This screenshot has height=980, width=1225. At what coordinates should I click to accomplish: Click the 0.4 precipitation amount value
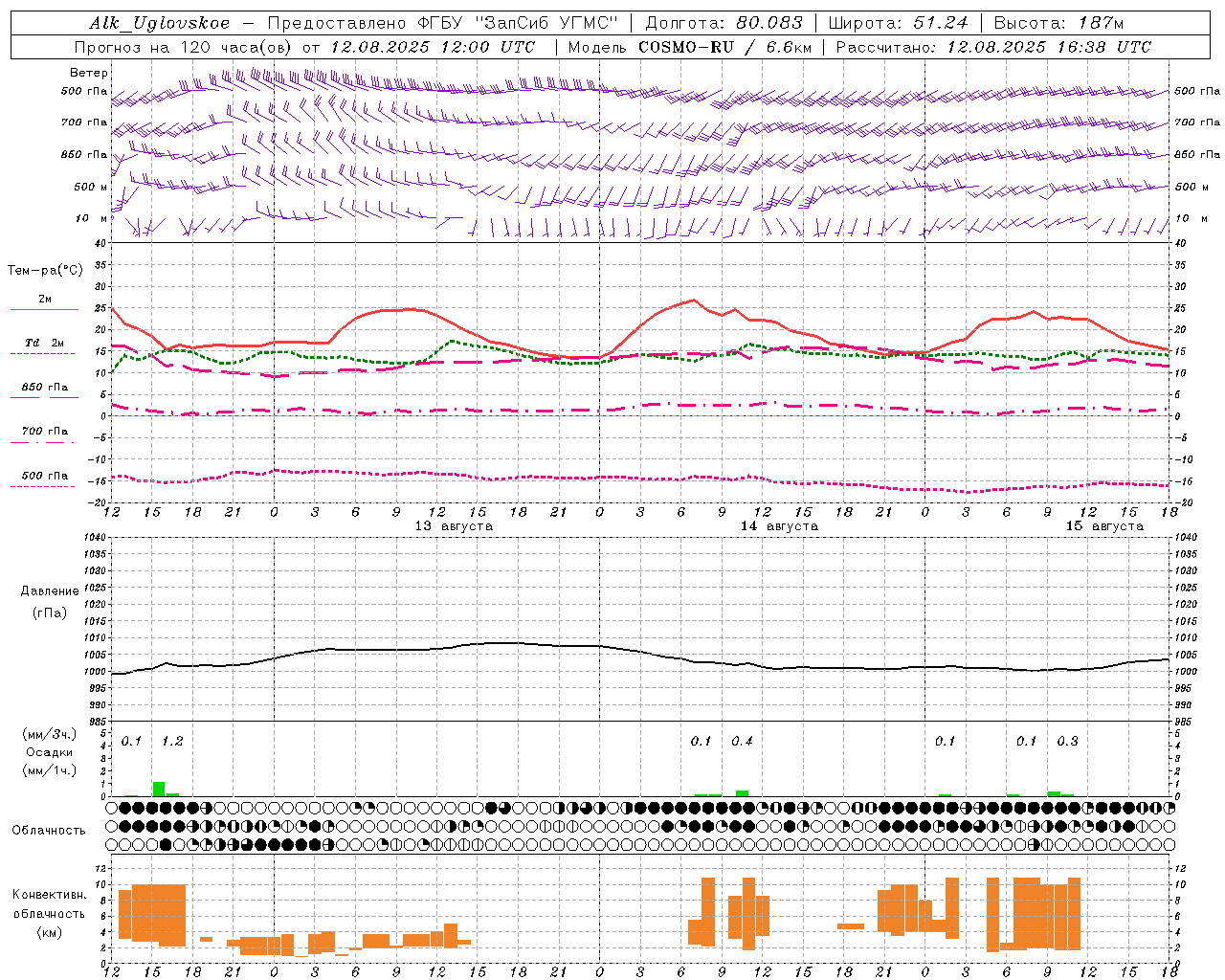pos(742,742)
